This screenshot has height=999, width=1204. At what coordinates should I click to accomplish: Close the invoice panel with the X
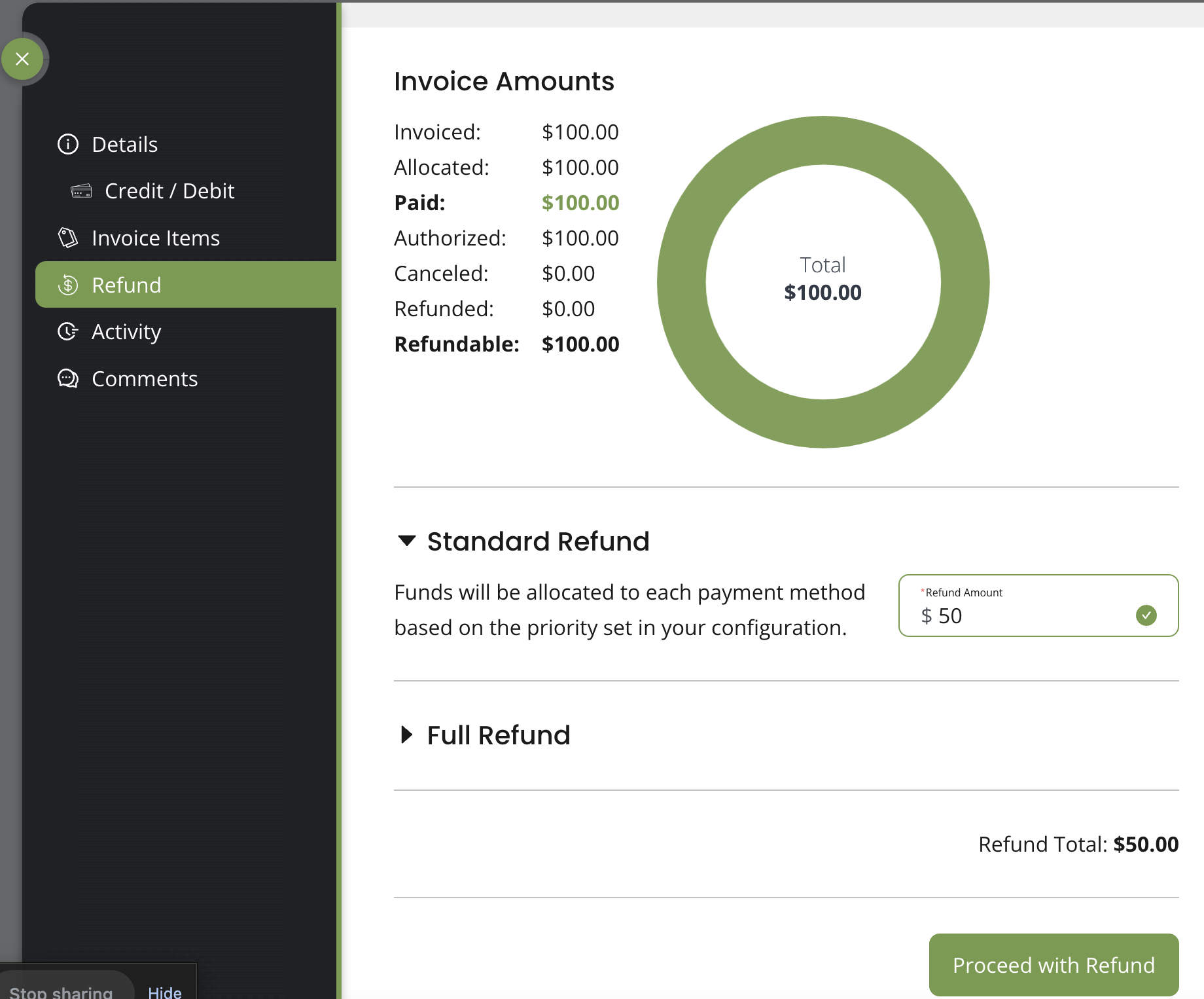tap(23, 59)
